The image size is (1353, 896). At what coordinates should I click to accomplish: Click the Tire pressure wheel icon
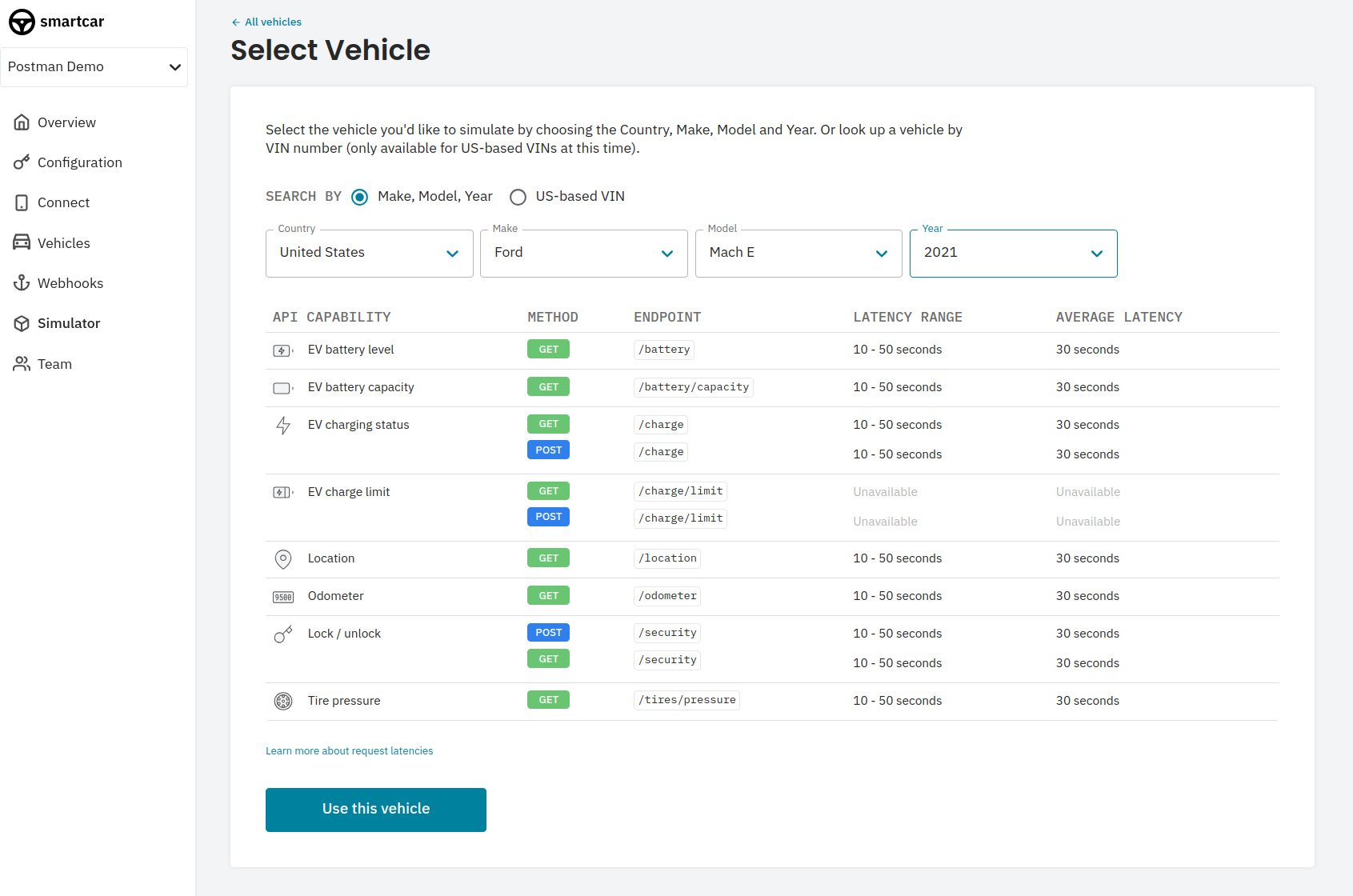tap(283, 701)
